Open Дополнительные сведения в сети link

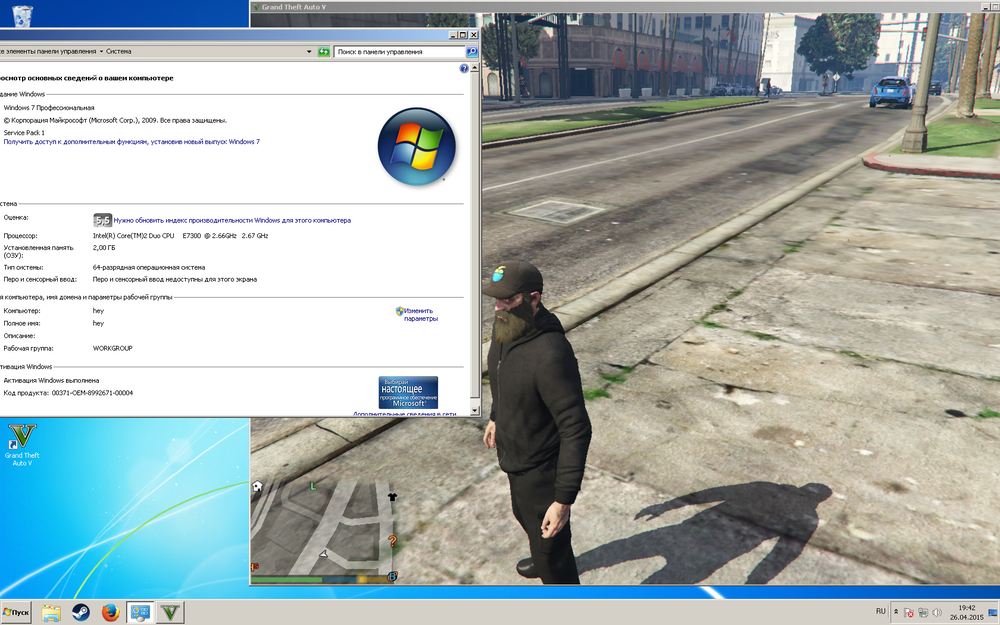pos(404,413)
